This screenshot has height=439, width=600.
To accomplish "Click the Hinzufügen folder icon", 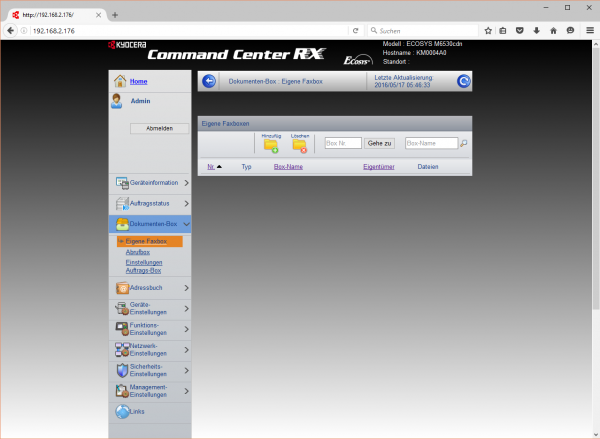I will click(x=271, y=146).
